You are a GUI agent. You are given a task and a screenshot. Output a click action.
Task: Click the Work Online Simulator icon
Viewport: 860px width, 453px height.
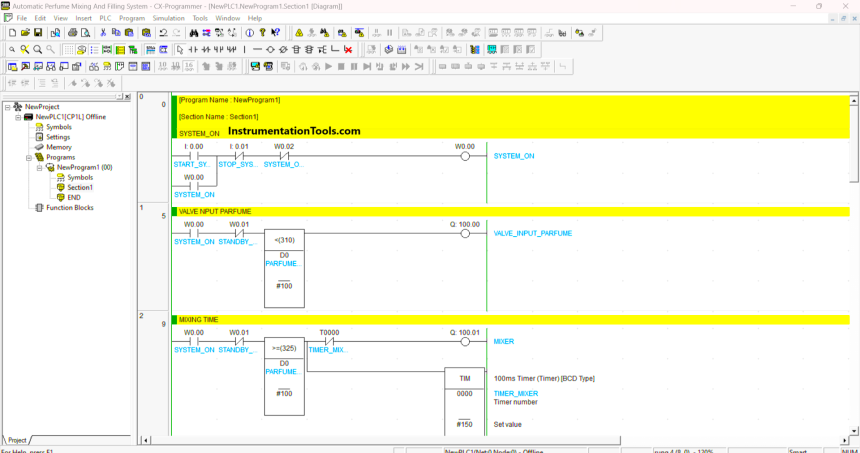tap(255, 67)
